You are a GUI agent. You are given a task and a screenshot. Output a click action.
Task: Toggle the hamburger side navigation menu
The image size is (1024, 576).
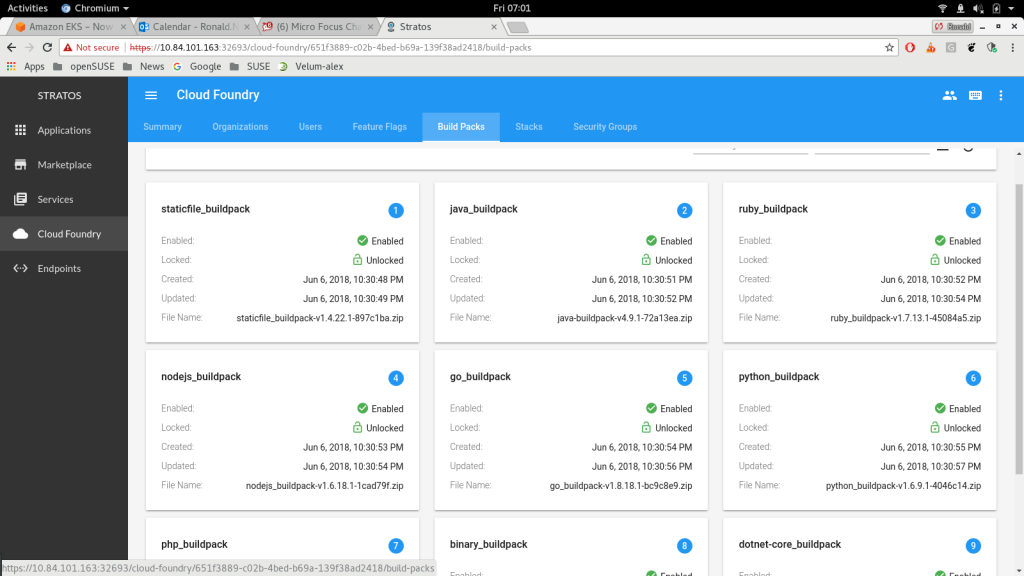tap(151, 95)
